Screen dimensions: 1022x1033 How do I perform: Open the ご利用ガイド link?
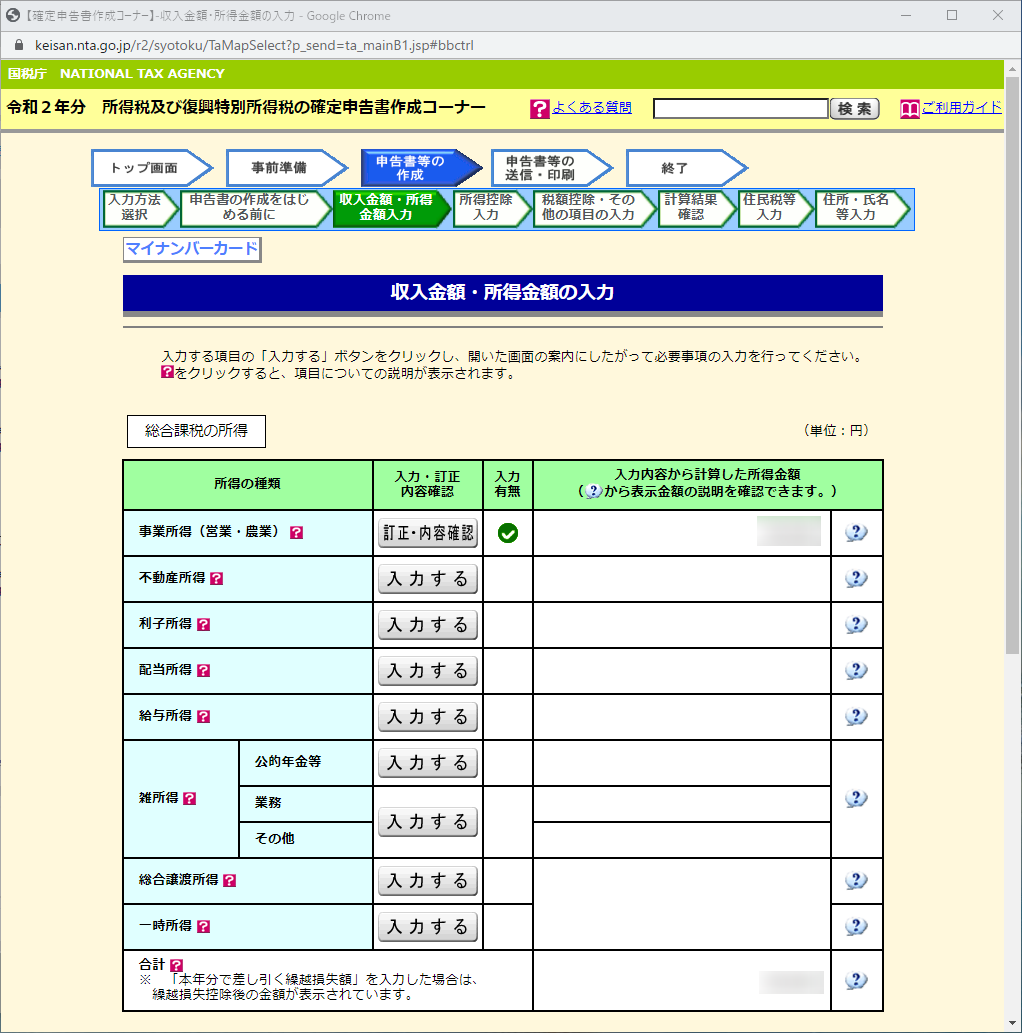[961, 107]
